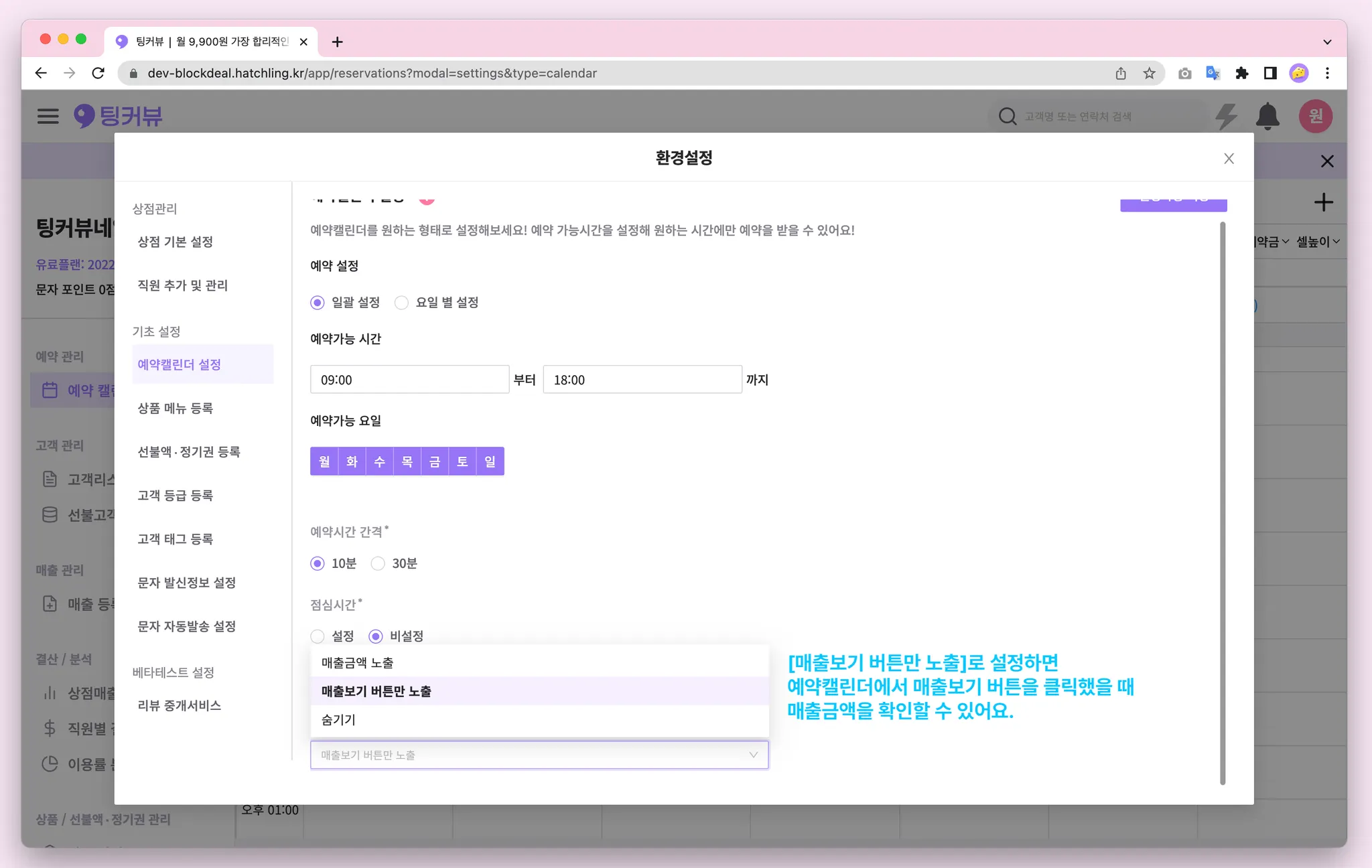Close the 환경설정 modal with X
Viewport: 1372px width, 868px height.
(x=1229, y=159)
